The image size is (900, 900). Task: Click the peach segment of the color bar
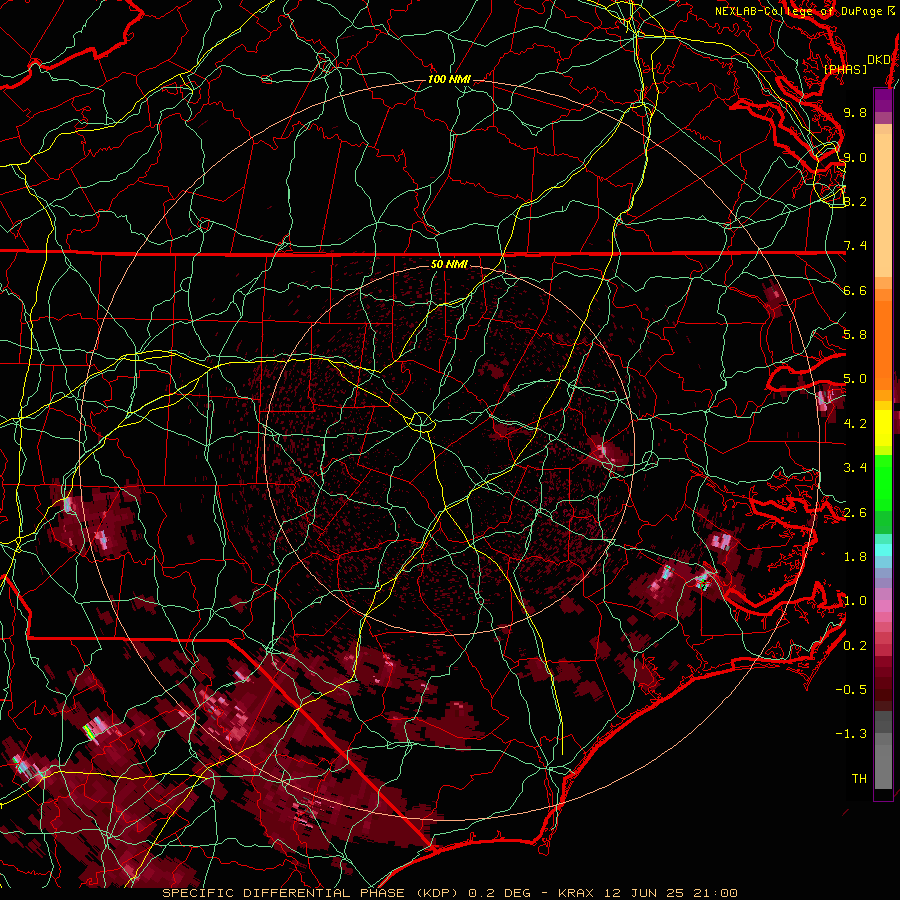883,201
